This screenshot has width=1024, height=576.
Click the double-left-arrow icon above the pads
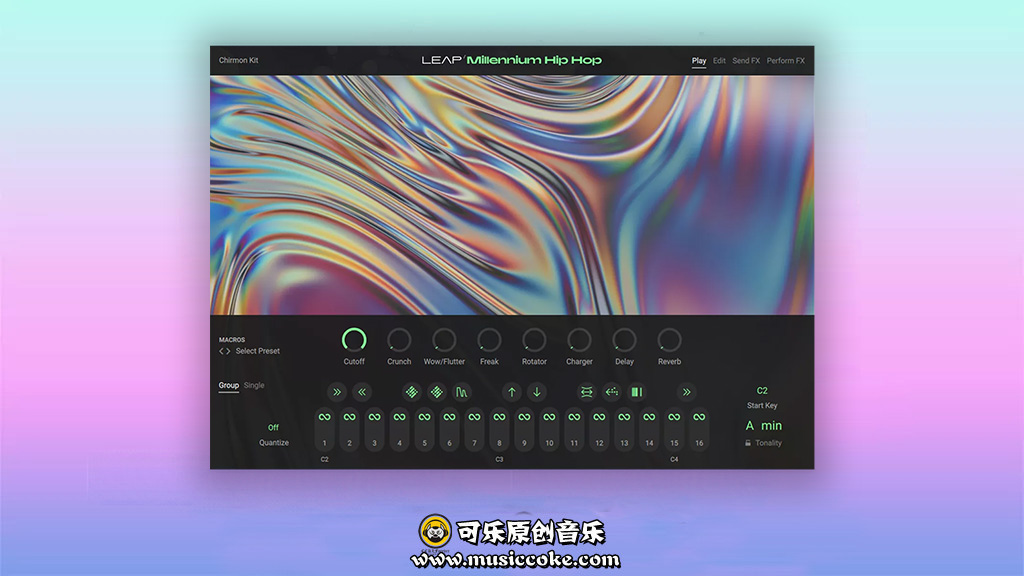pos(362,392)
